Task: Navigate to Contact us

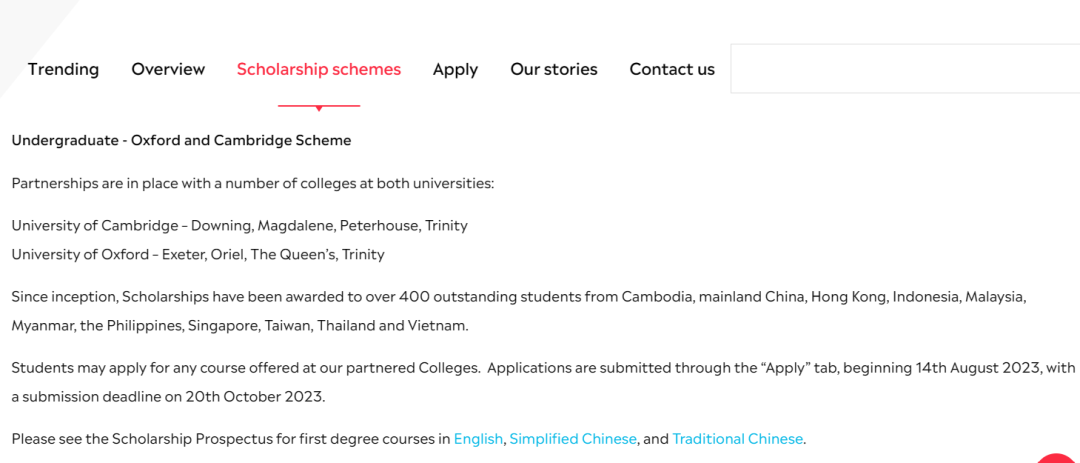Action: (x=672, y=69)
